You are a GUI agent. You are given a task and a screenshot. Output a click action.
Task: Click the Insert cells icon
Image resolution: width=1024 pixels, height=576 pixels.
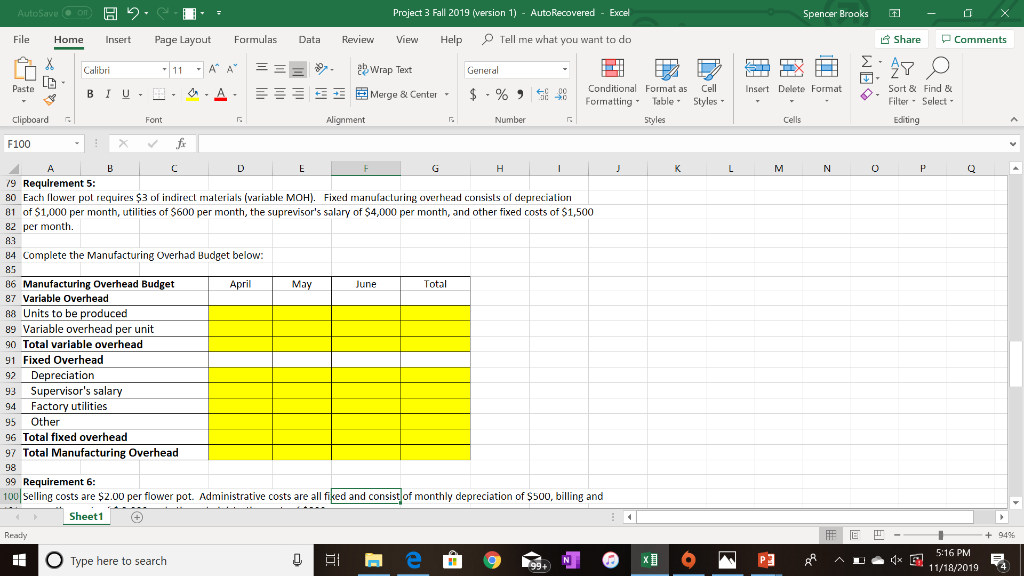pos(757,67)
